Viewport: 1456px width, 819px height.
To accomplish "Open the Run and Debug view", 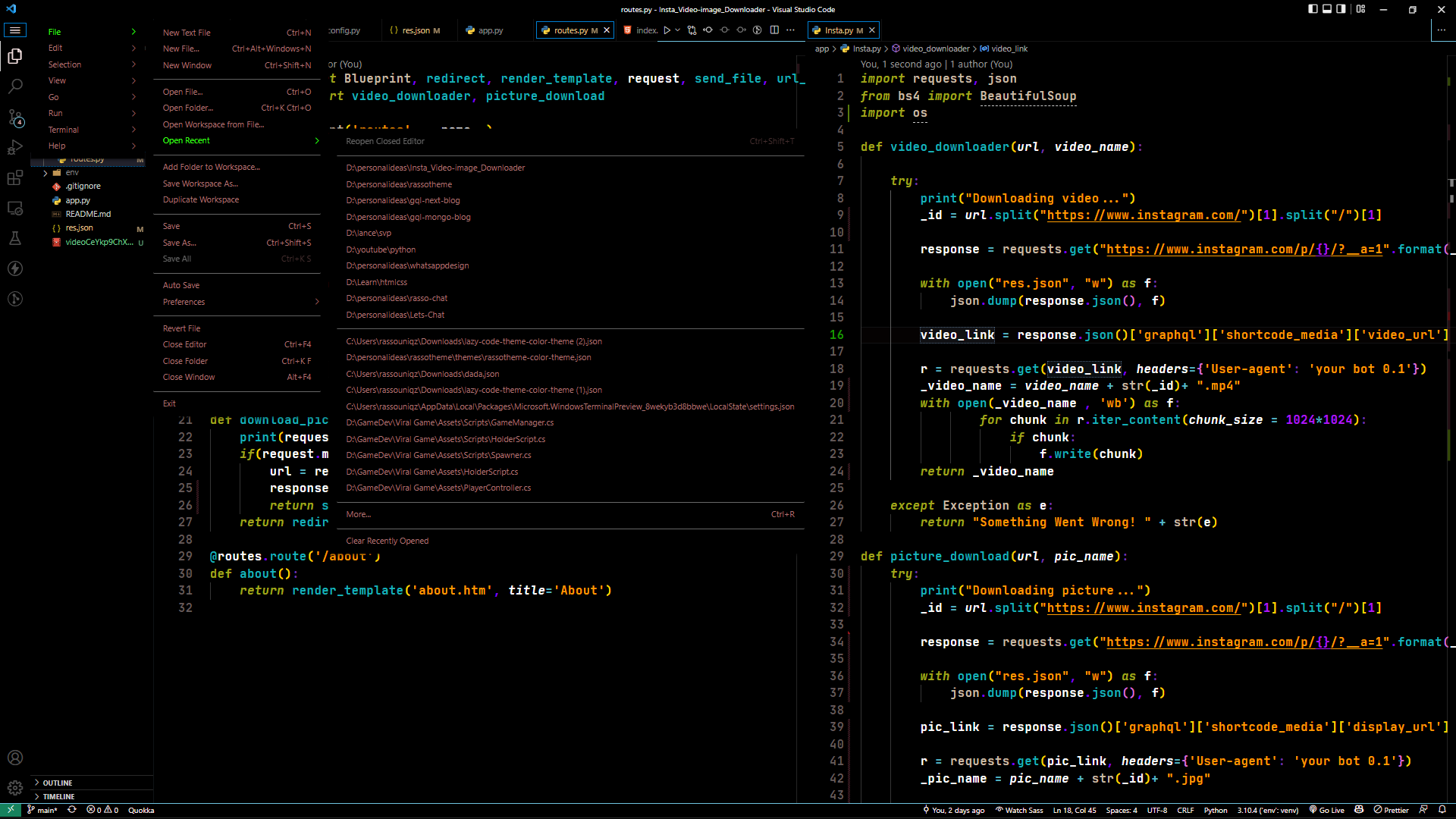I will tap(15, 148).
